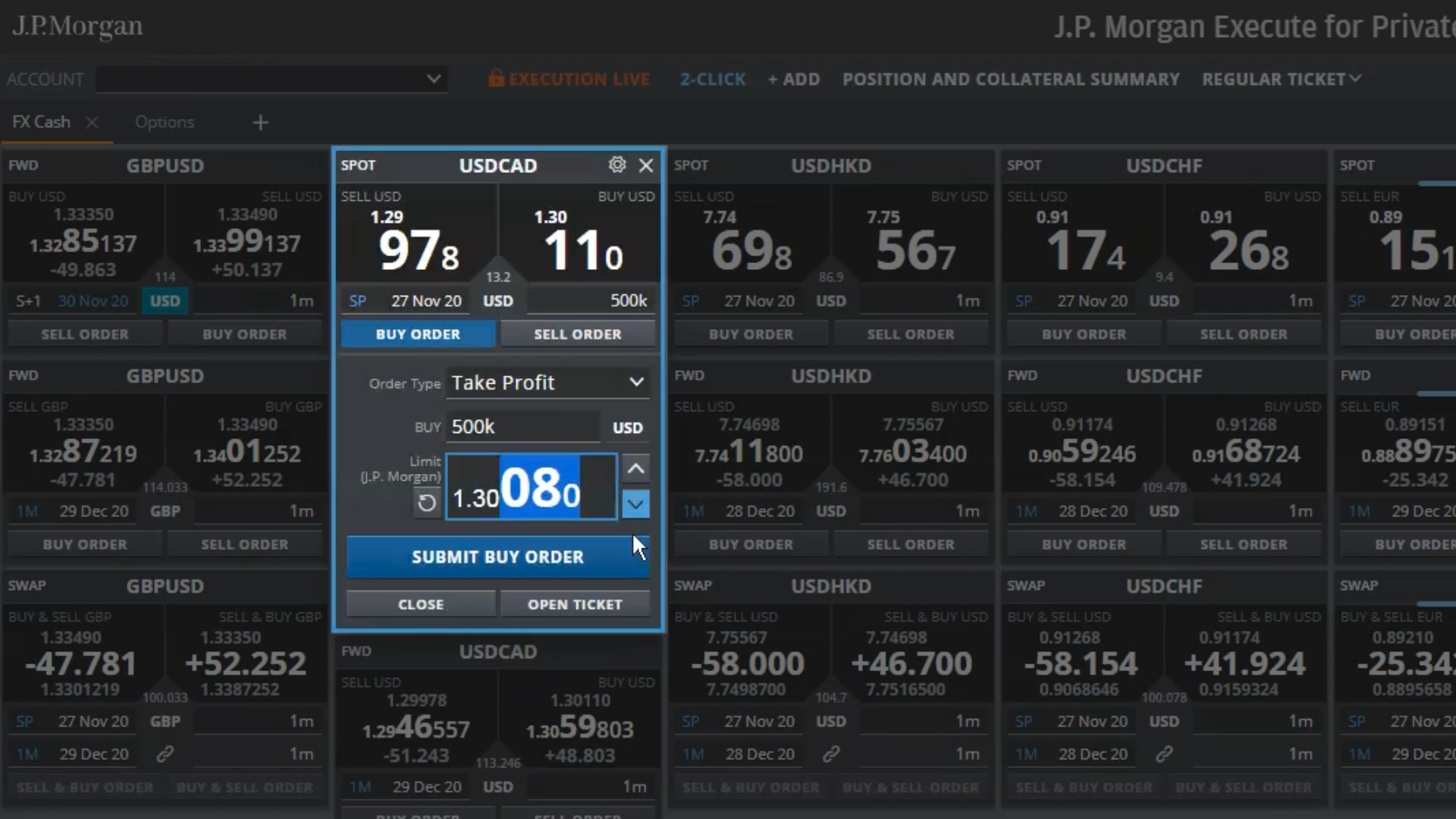This screenshot has height=819, width=1456.
Task: Click the GBPUSD swap link icon
Action: [x=165, y=754]
